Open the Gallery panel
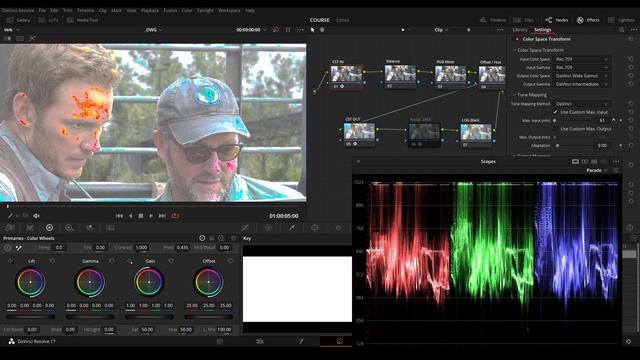The width and height of the screenshot is (640, 360). tap(18, 20)
